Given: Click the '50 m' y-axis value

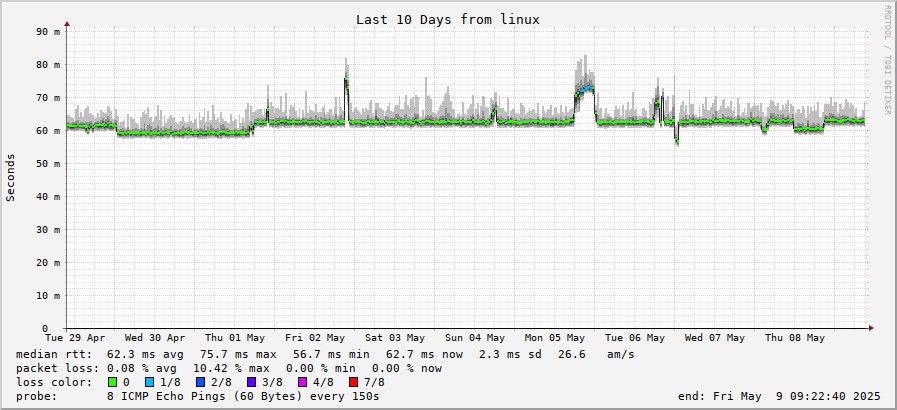Looking at the screenshot, I should tap(49, 164).
